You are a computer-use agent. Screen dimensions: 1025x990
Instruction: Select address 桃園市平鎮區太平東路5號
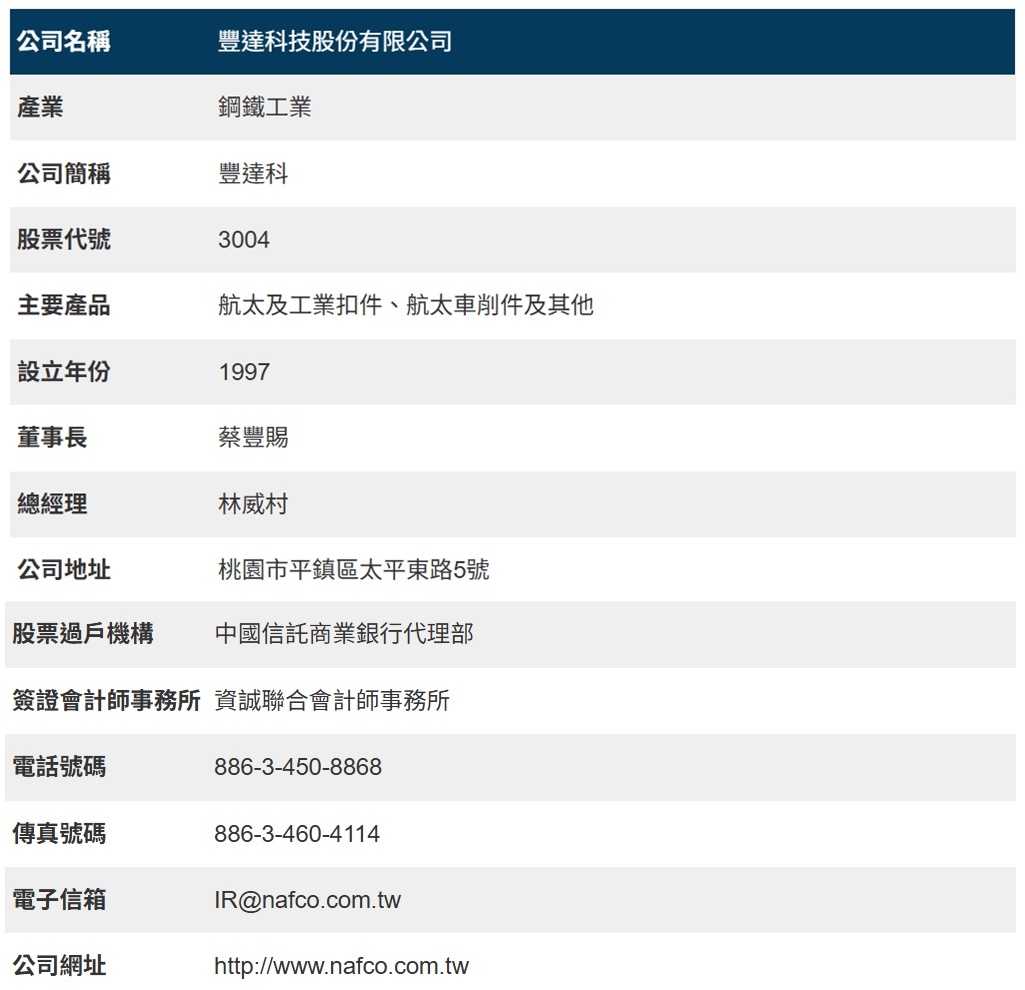click(354, 570)
